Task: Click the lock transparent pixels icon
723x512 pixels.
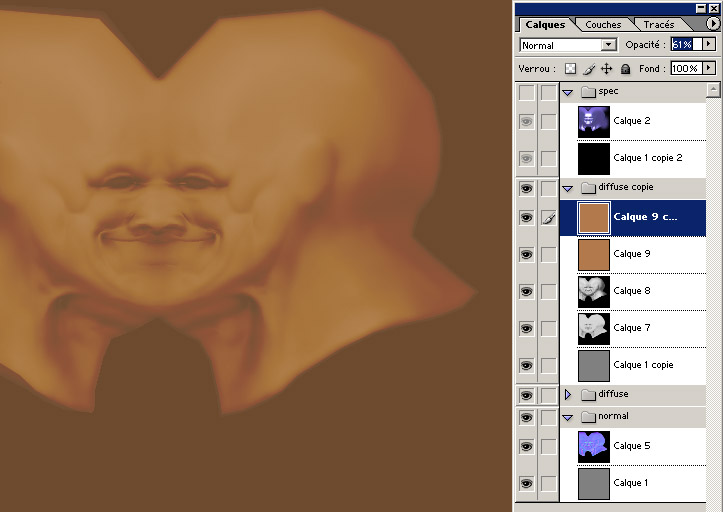Action: coord(570,69)
